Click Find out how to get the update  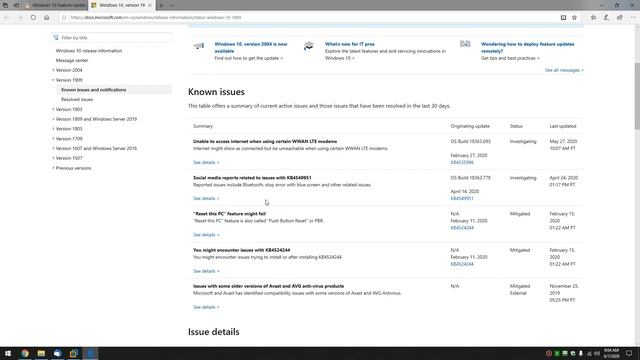249,58
